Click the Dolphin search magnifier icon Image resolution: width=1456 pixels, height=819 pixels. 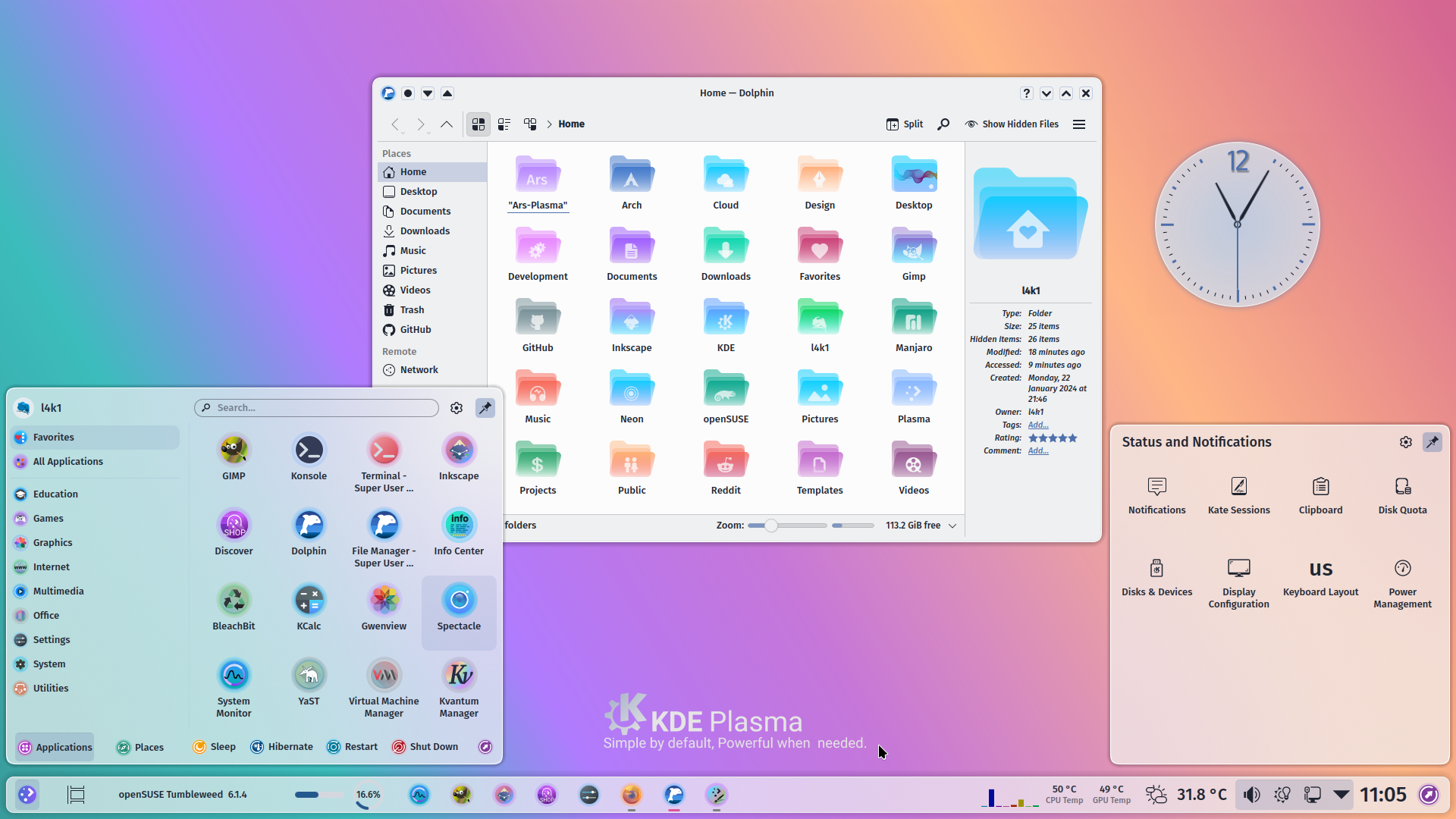pyautogui.click(x=943, y=124)
